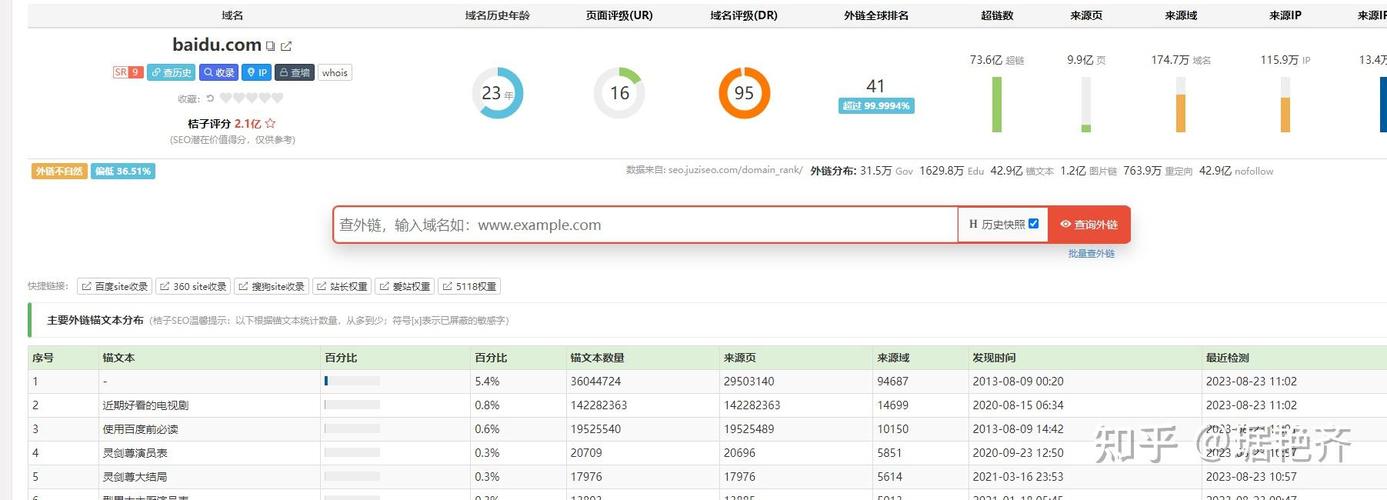Click the 763.9万 重定向 value
Screen dimensions: 1387x500
click(1158, 171)
